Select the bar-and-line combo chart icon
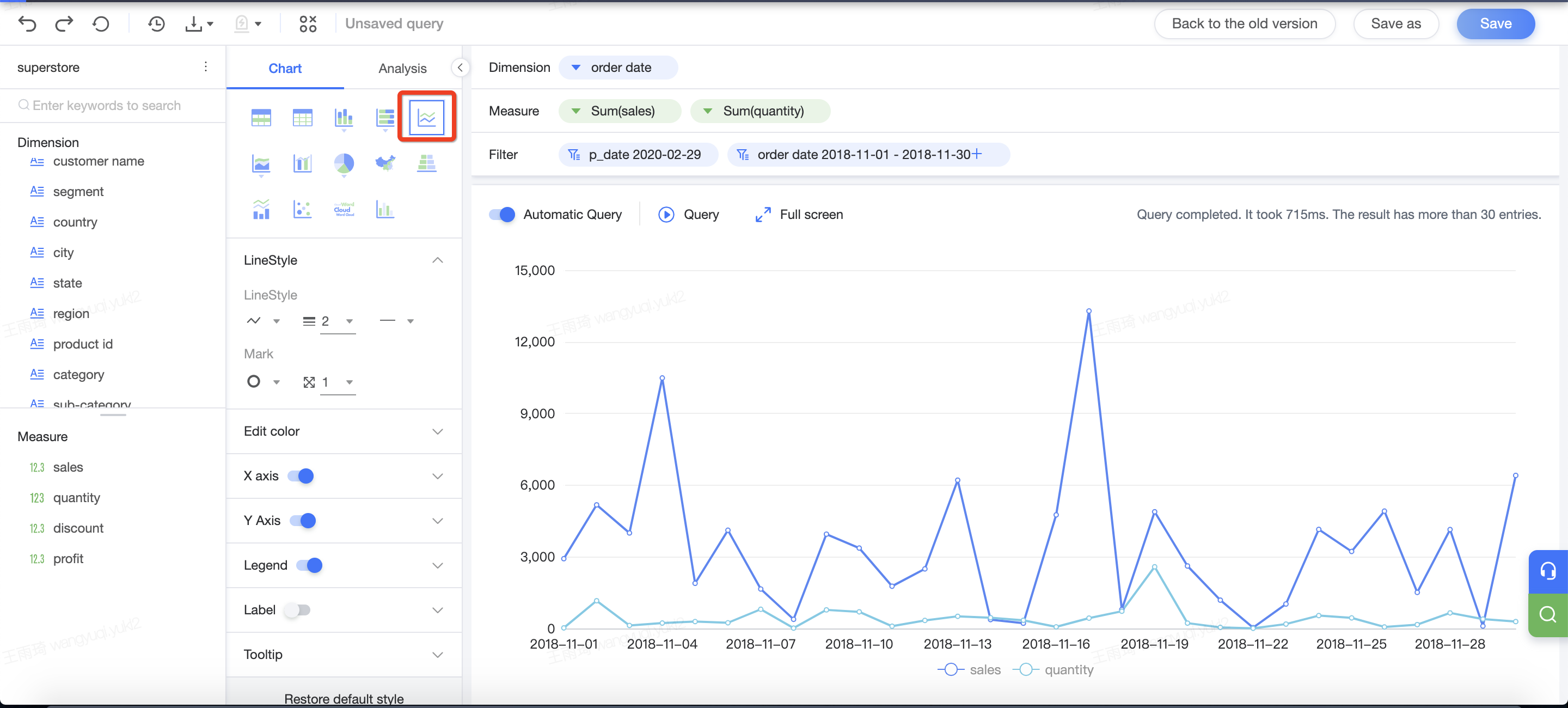The height and width of the screenshot is (708, 1568). [303, 163]
